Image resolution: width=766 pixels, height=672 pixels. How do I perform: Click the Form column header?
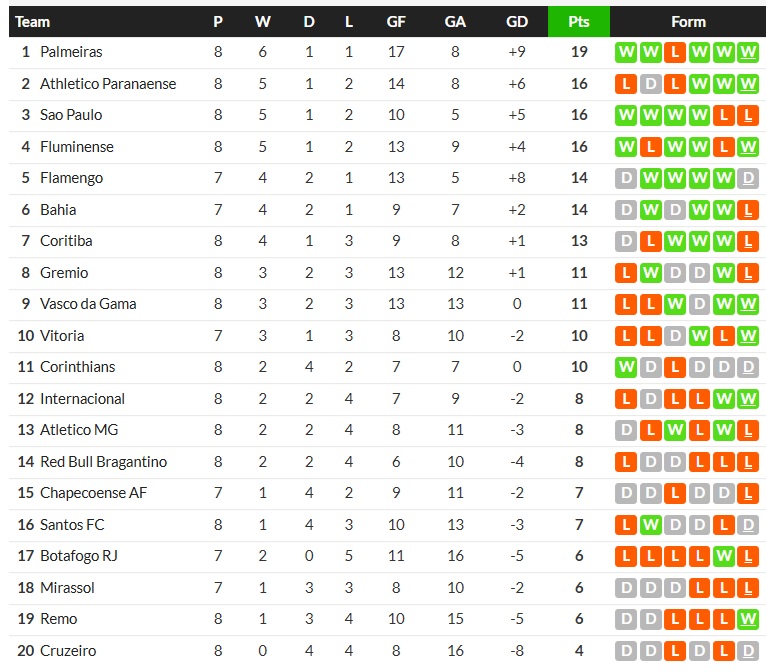[x=688, y=21]
